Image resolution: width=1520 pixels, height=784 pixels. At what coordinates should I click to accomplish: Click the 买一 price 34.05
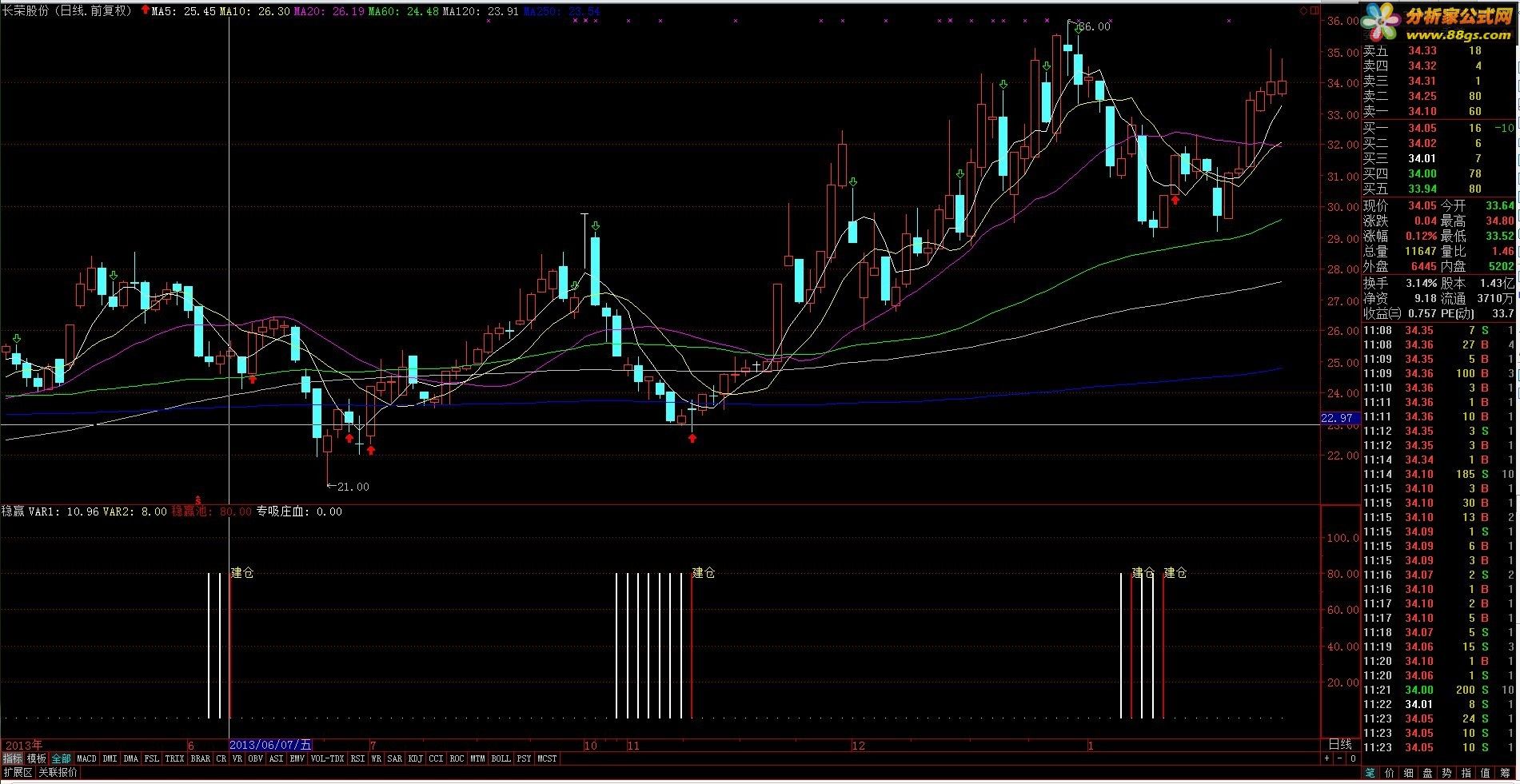coord(1422,128)
